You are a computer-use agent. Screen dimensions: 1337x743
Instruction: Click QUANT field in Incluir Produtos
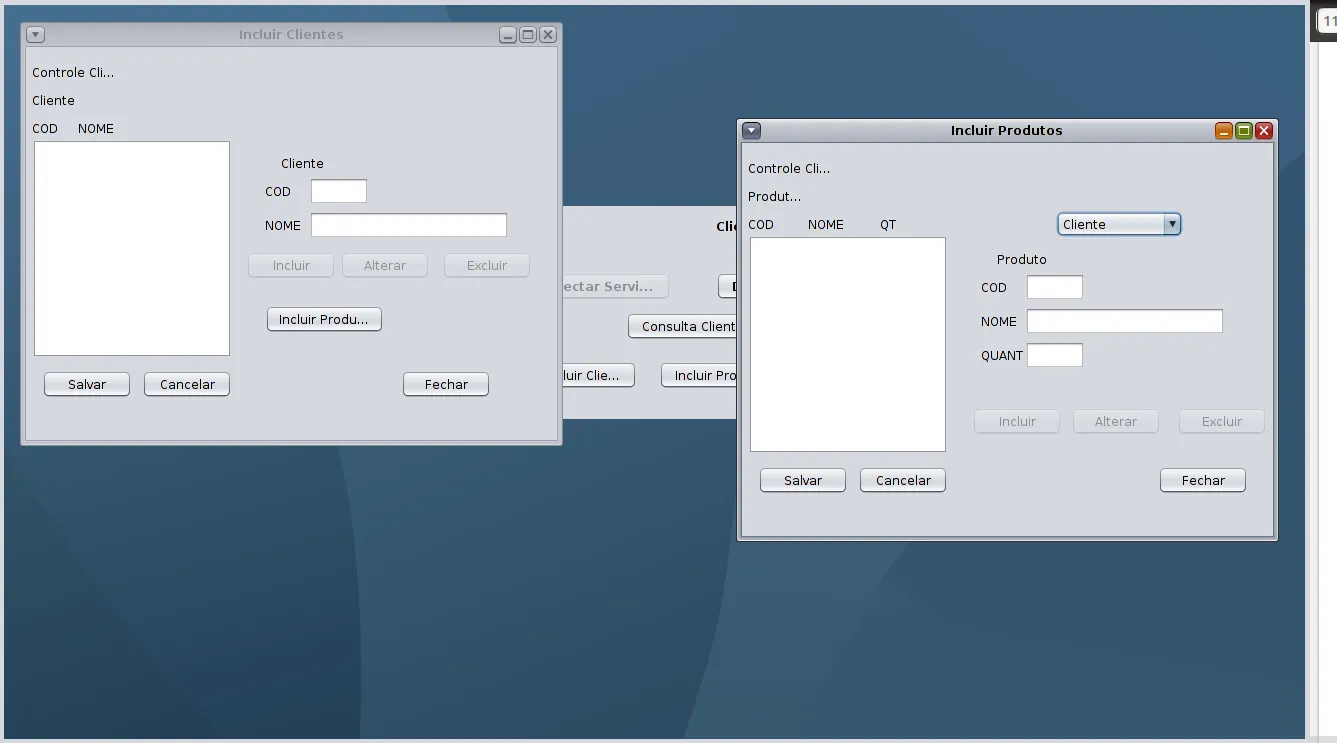point(1055,355)
